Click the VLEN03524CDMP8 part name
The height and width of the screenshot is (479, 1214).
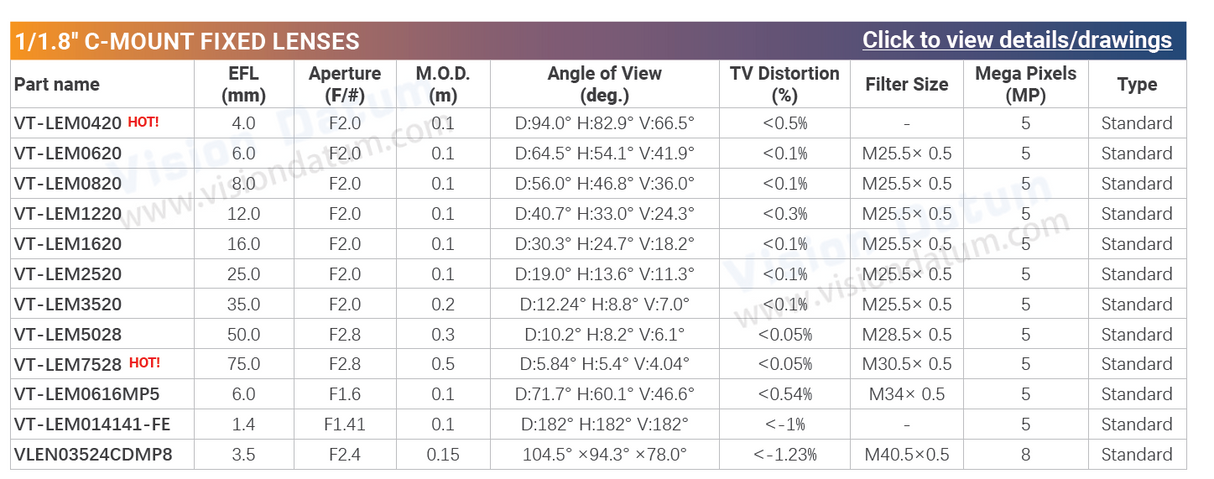93,454
